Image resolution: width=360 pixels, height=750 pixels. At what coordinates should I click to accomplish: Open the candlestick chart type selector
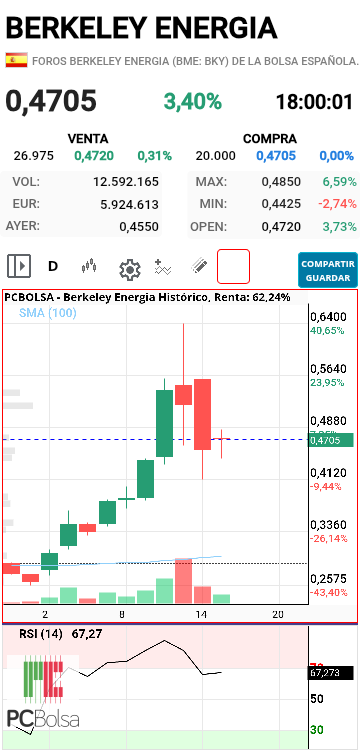(x=89, y=266)
